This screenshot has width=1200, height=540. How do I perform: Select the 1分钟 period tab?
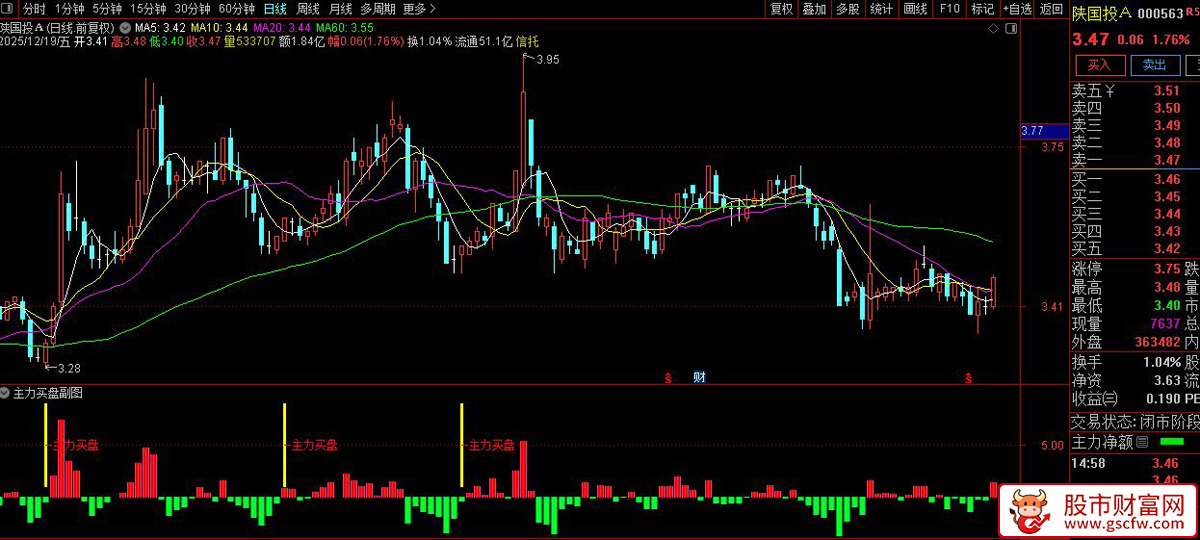coord(70,9)
